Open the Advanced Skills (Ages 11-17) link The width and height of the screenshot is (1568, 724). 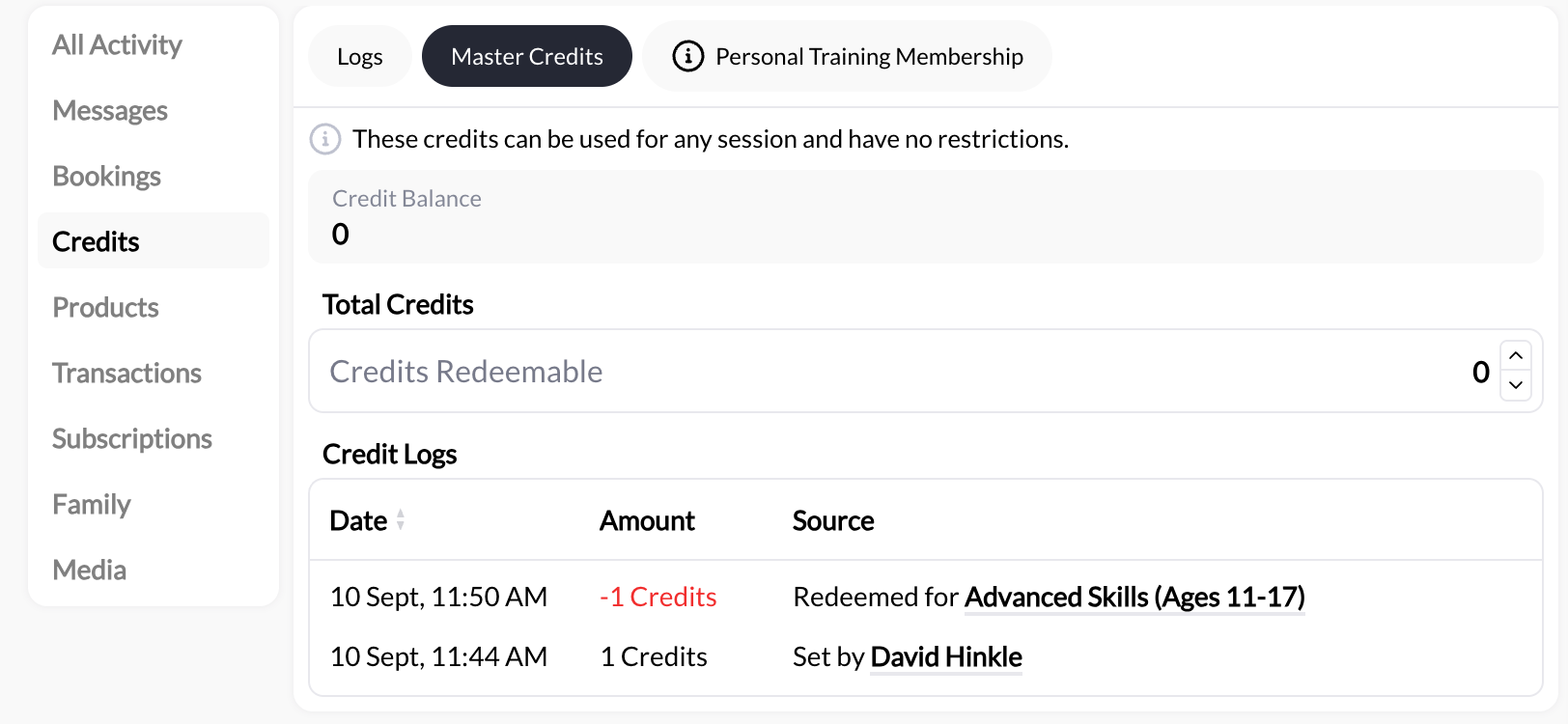[x=1134, y=597]
